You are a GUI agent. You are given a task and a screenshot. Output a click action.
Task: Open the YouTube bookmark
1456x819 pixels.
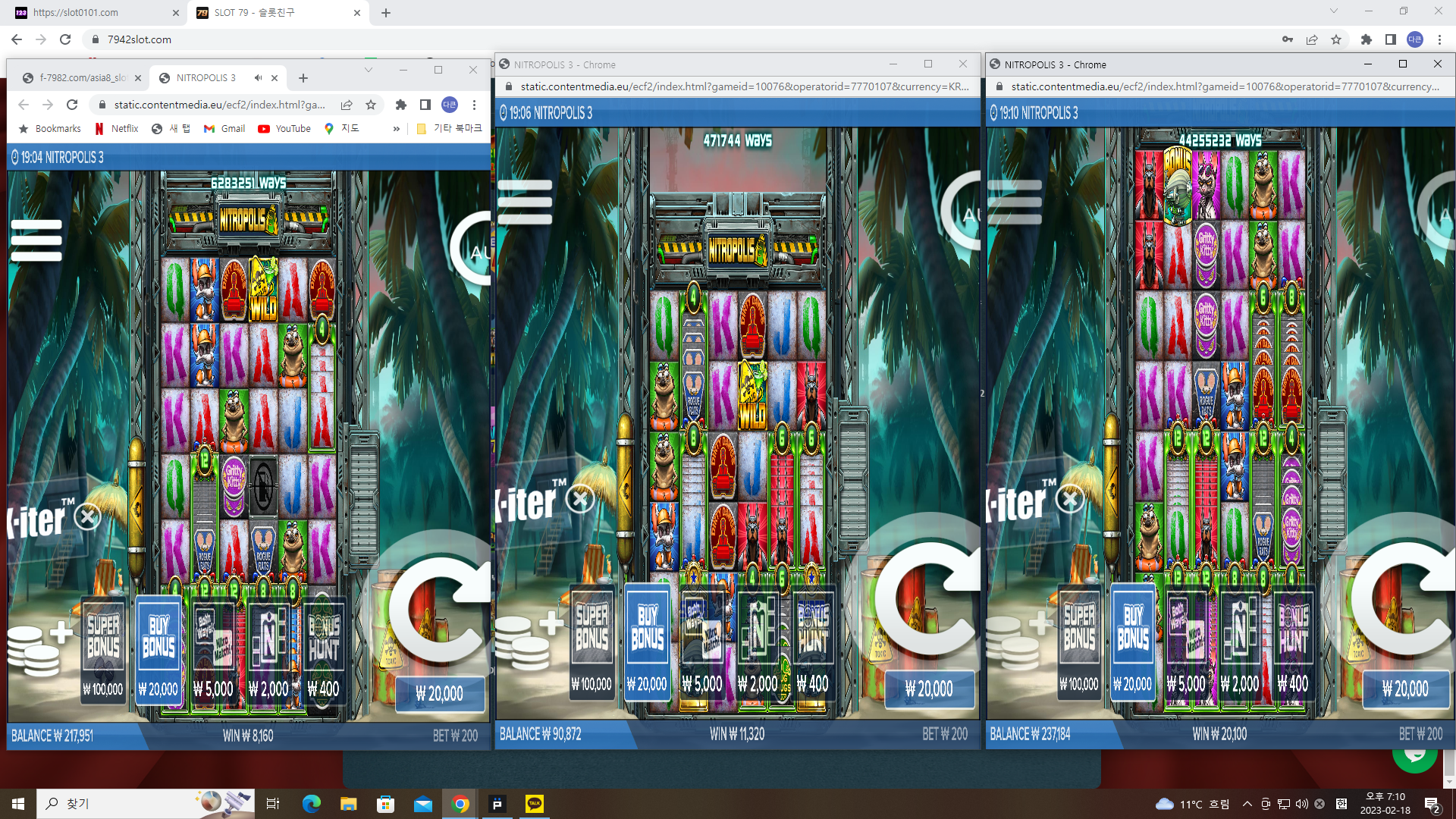(x=284, y=129)
